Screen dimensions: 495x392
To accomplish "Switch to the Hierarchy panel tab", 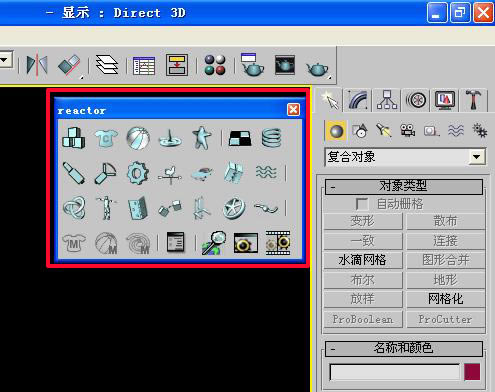I will (387, 100).
